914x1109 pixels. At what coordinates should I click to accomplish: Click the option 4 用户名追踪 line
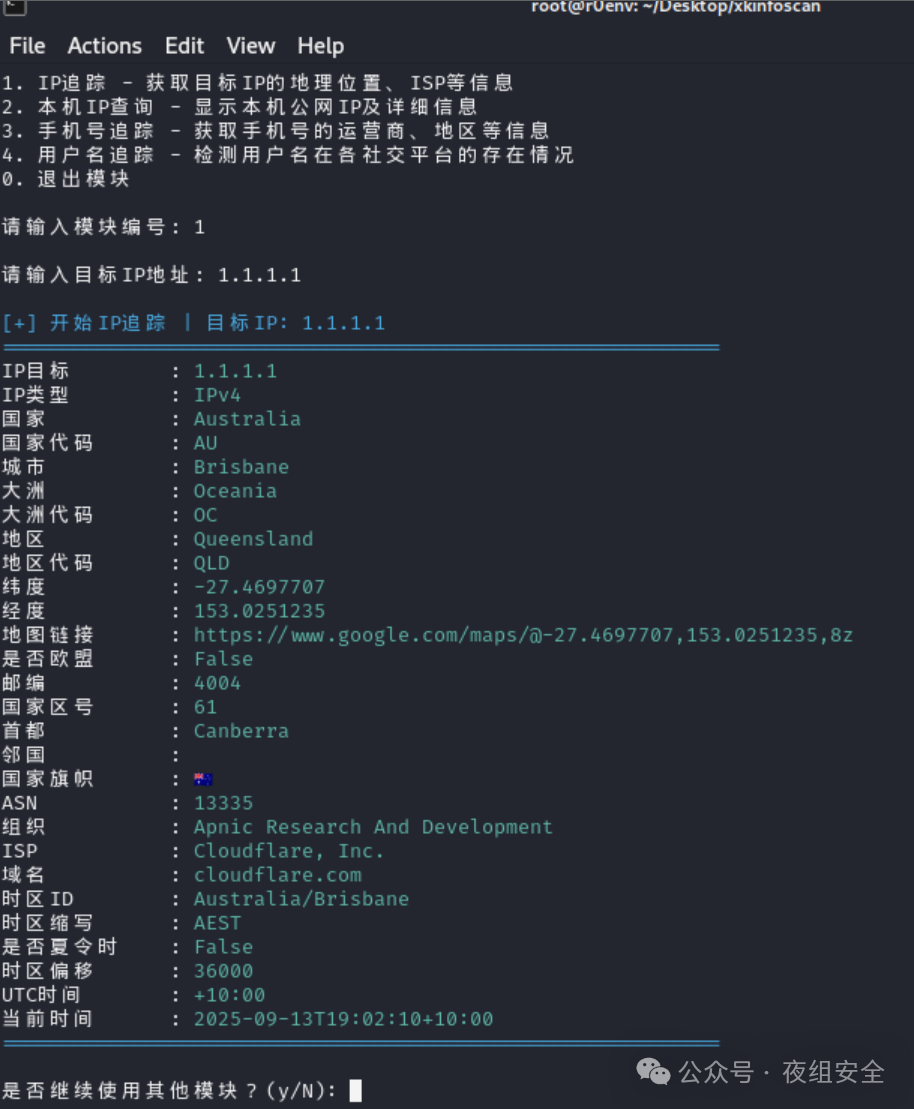pos(287,155)
